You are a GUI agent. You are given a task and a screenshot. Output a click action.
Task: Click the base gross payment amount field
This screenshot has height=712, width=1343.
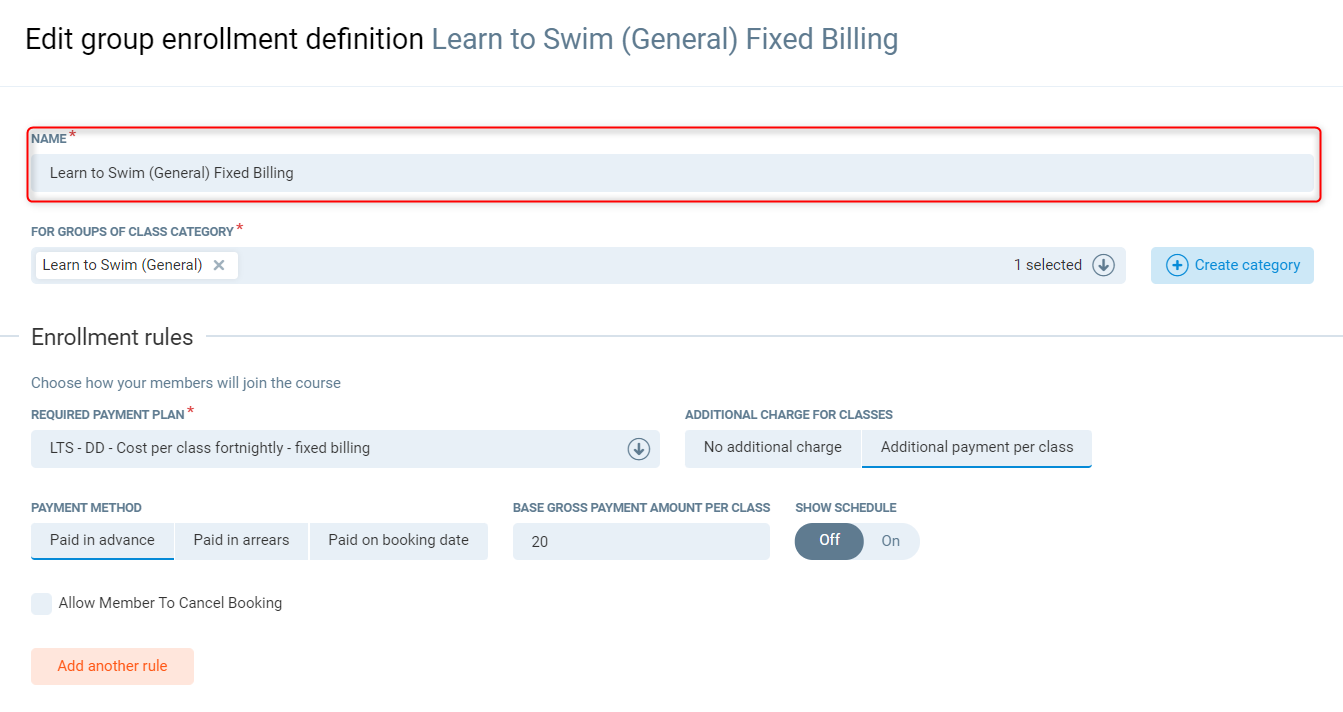coord(641,542)
